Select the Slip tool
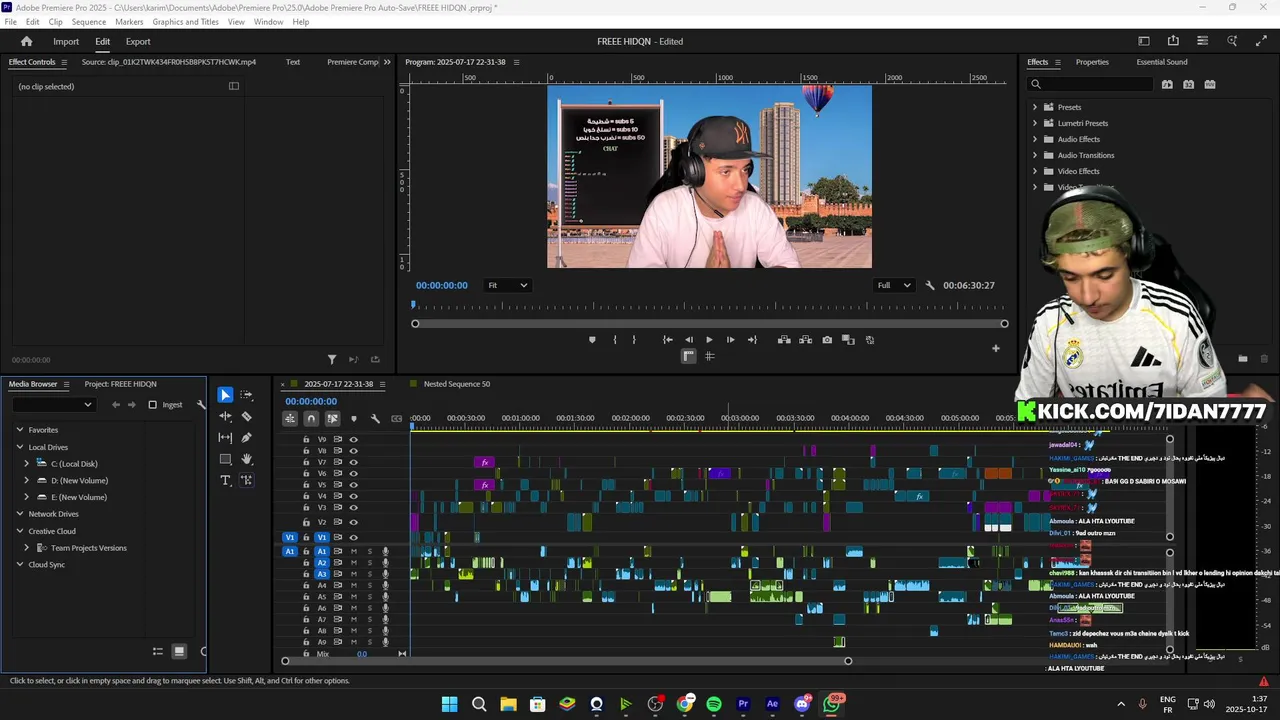This screenshot has height=720, width=1280. coord(225,438)
